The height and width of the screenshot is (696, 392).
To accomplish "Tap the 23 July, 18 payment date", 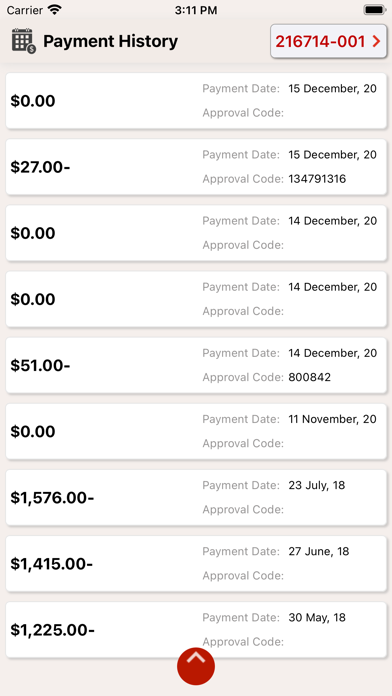I will click(x=317, y=485).
